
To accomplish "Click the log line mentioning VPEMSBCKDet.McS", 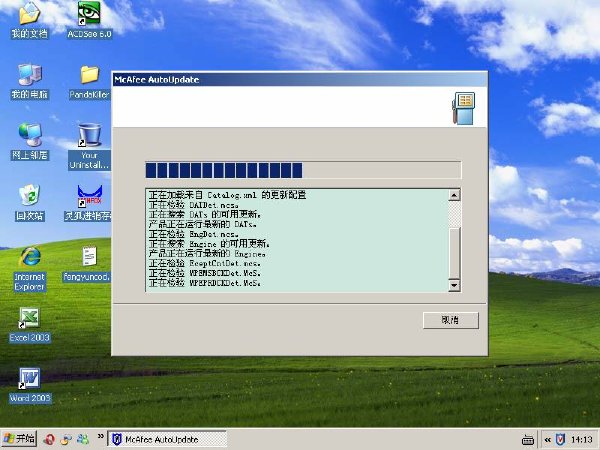I will tap(205, 273).
